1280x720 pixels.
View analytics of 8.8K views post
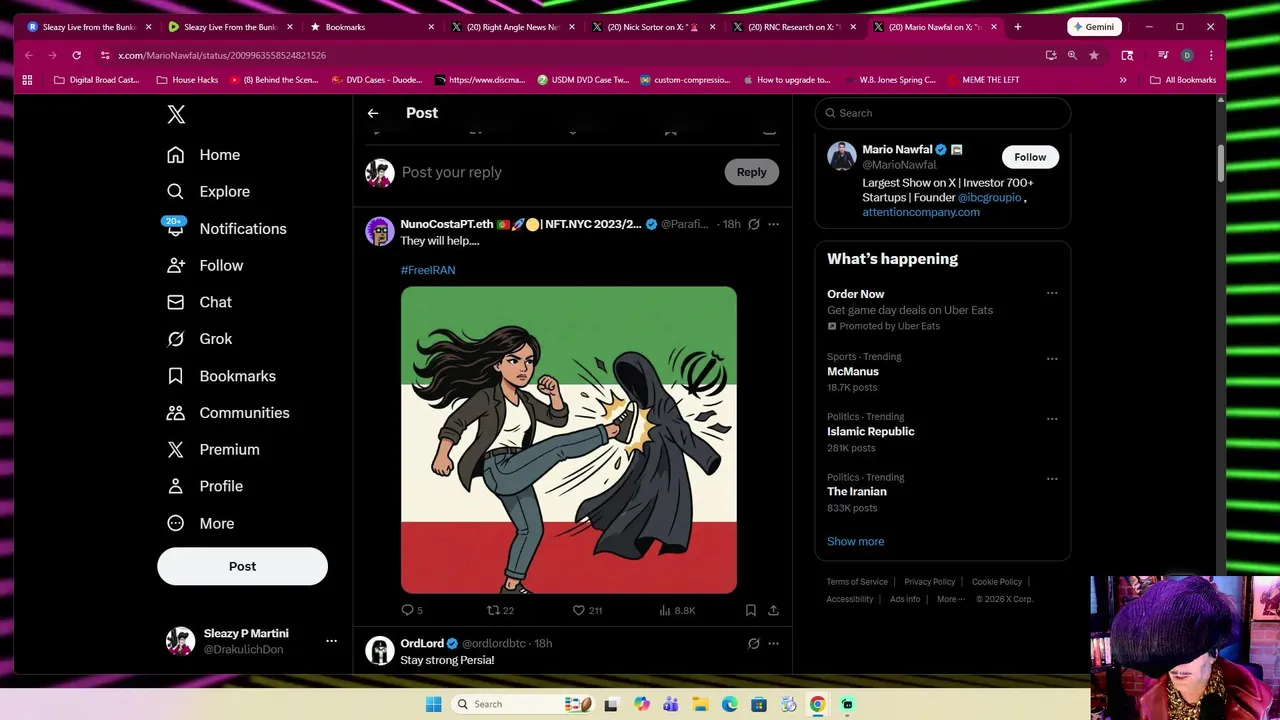tap(677, 610)
